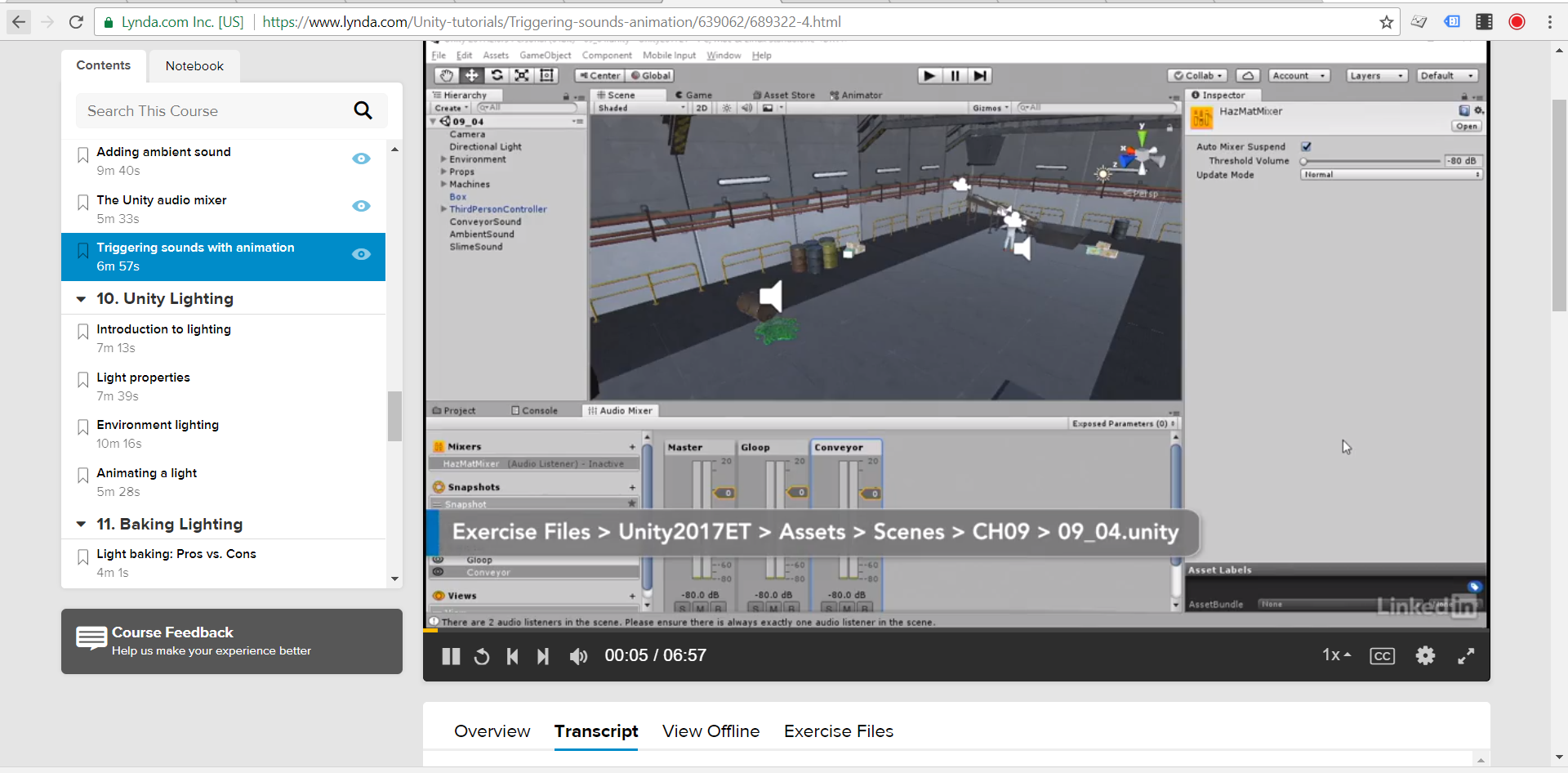Screen dimensions: 1568x773
Task: Select Unity's Hand tool
Action: [446, 75]
